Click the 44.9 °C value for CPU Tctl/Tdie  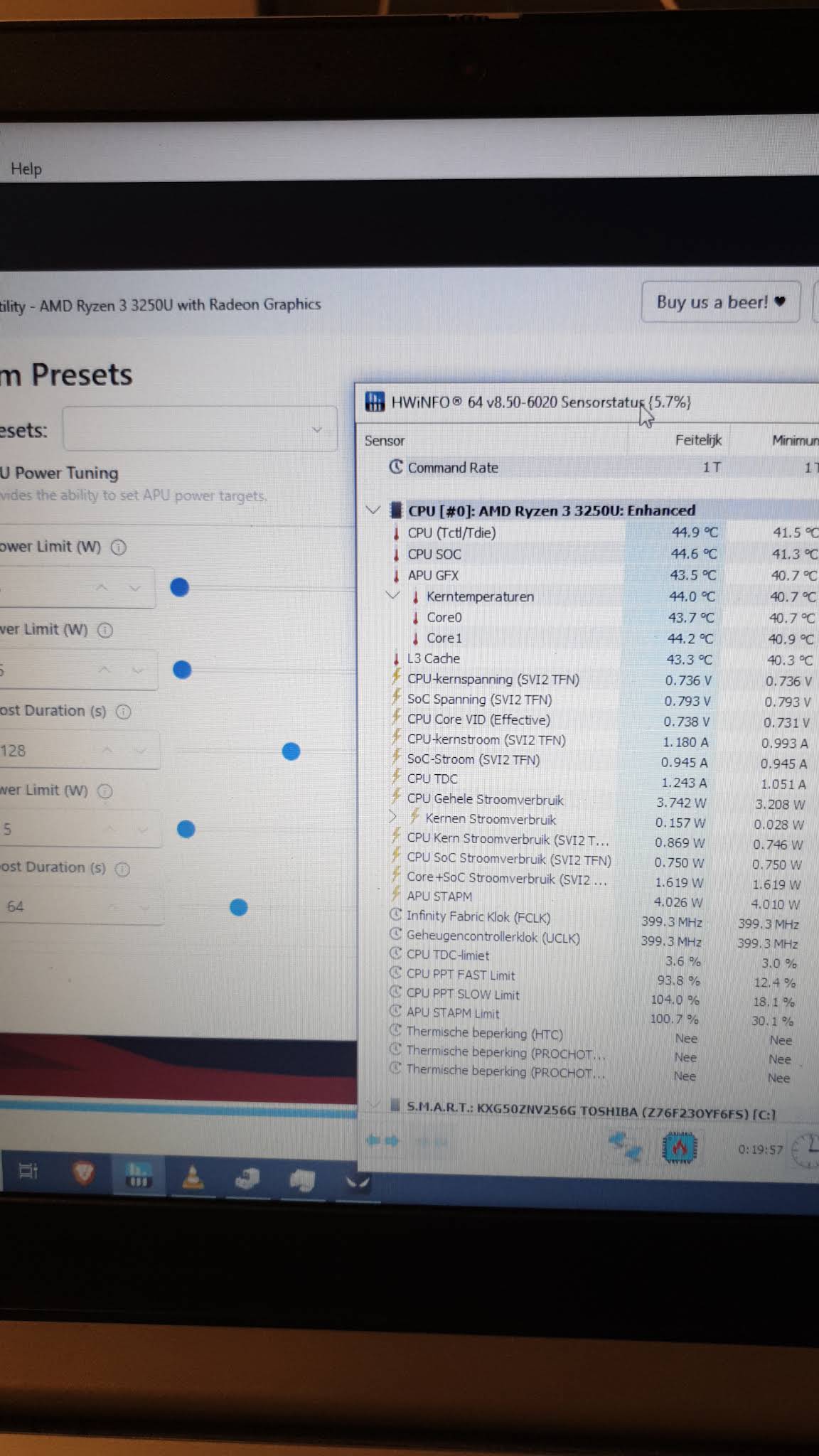(695, 532)
